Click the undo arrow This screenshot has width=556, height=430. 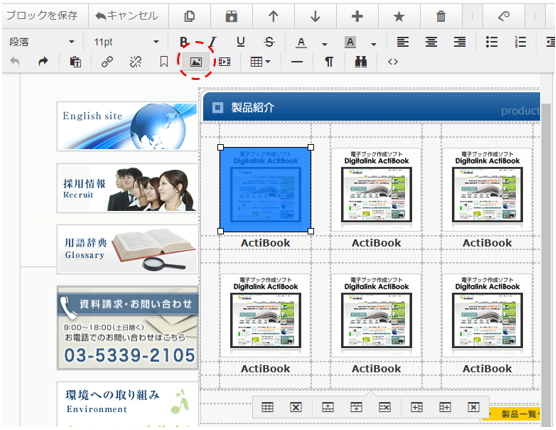point(15,62)
